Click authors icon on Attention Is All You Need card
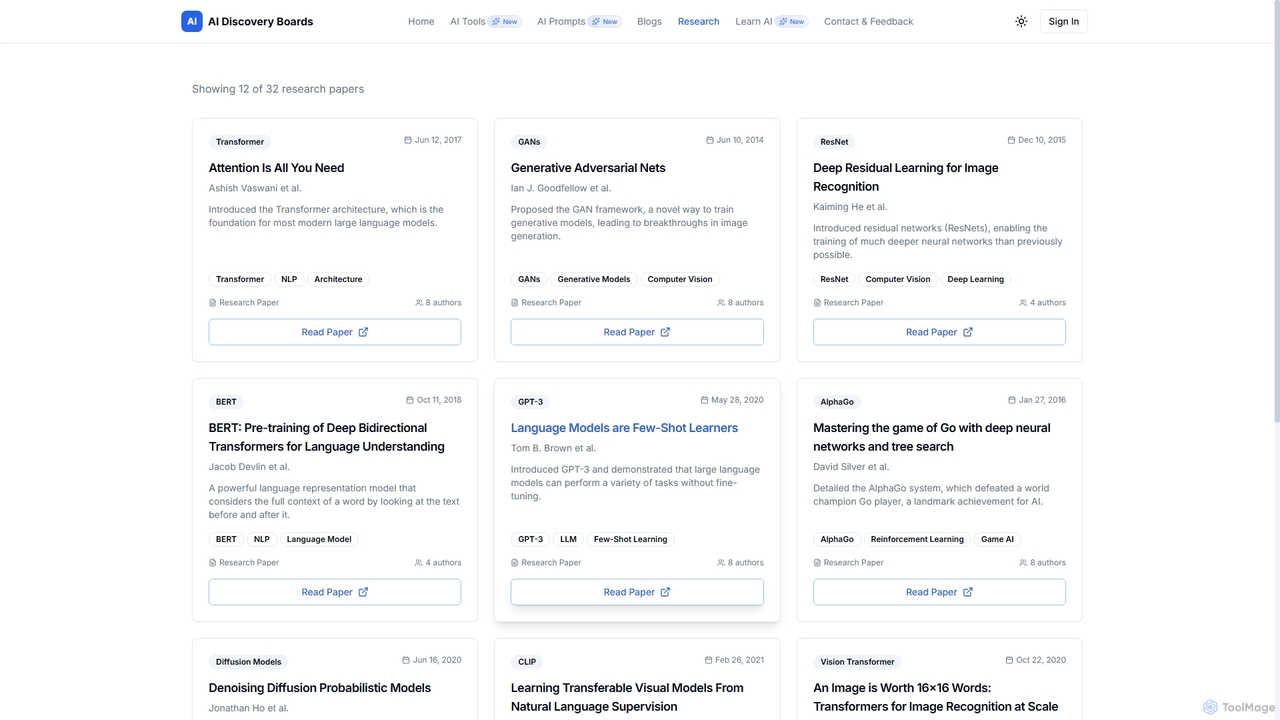The width and height of the screenshot is (1280, 720). [419, 302]
